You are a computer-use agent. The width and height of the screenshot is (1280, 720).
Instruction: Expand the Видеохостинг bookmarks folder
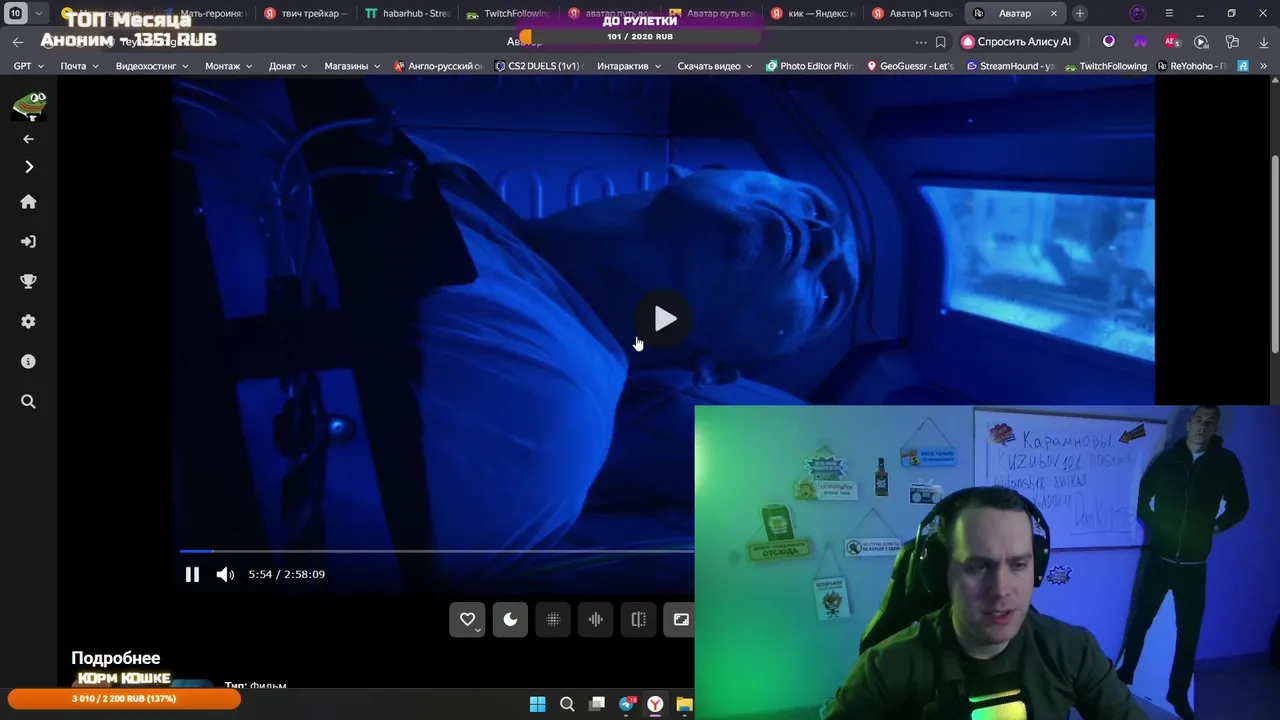point(152,66)
